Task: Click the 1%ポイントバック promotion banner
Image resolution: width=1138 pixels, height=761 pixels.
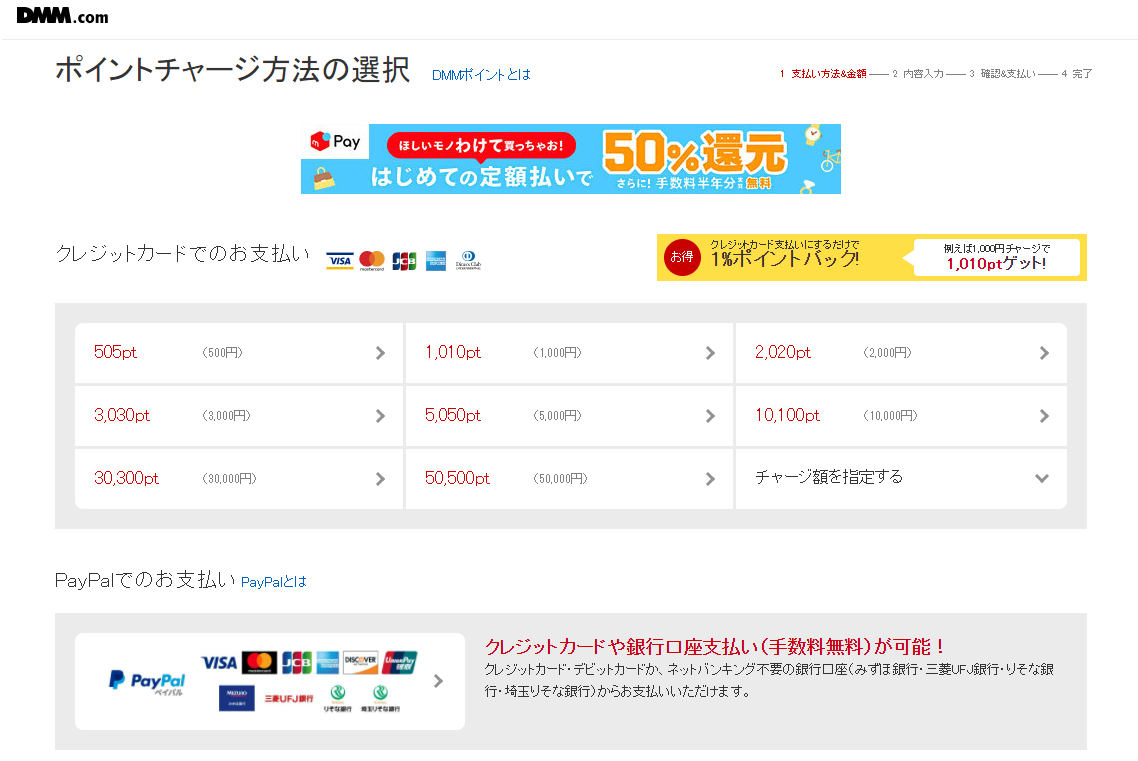Action: pos(872,258)
